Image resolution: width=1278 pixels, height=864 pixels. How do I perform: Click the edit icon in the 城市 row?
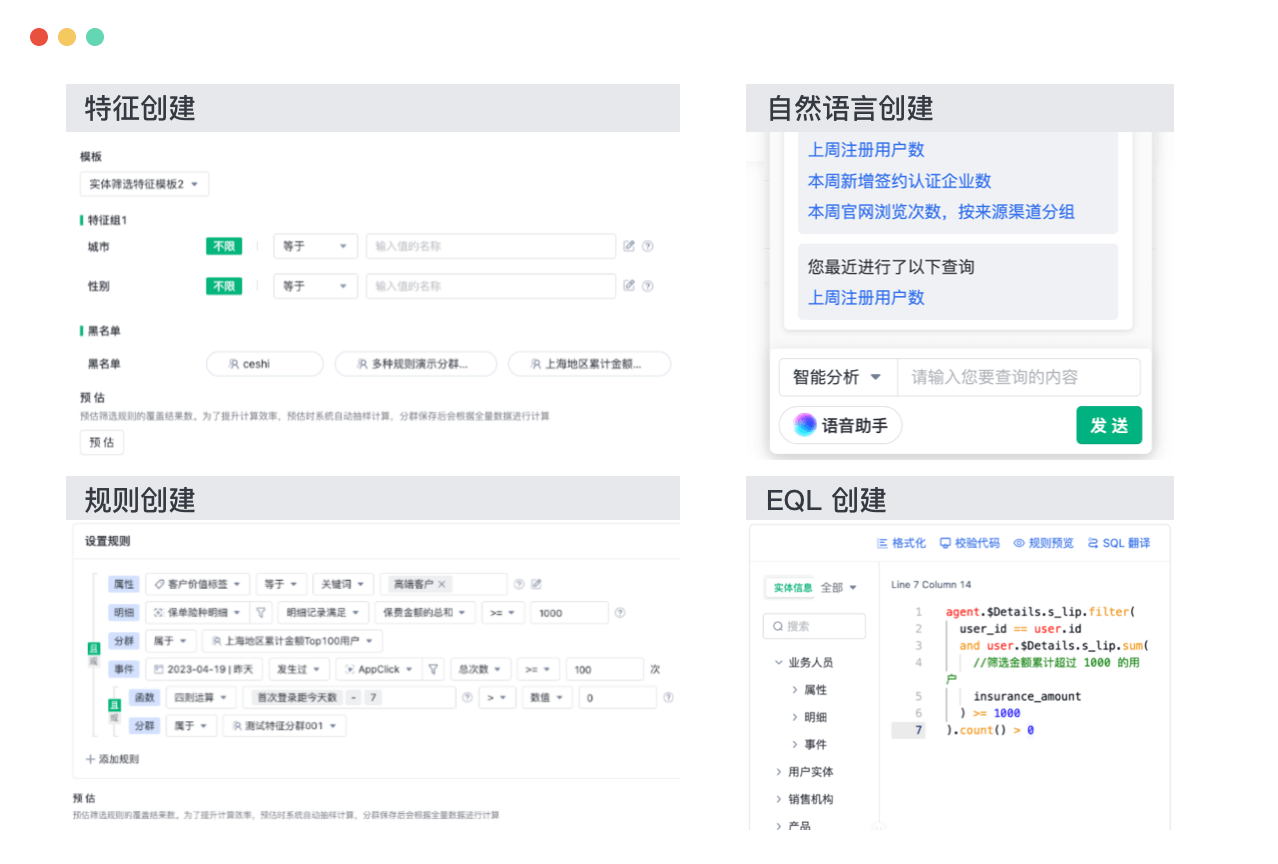629,246
